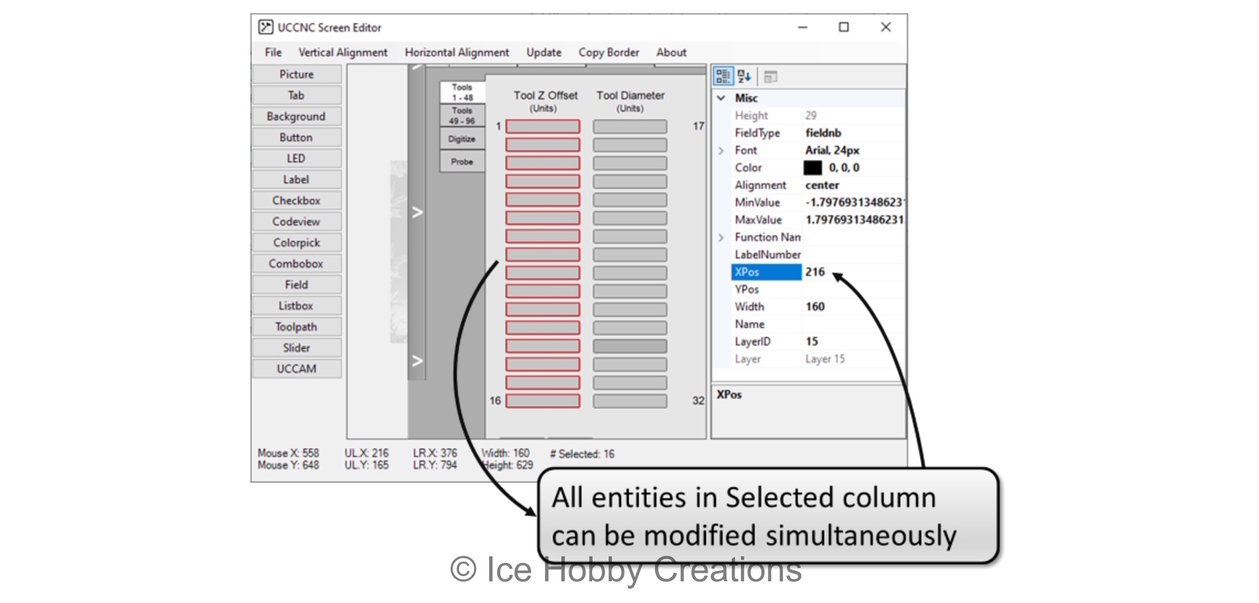Open the Update menu

544,52
